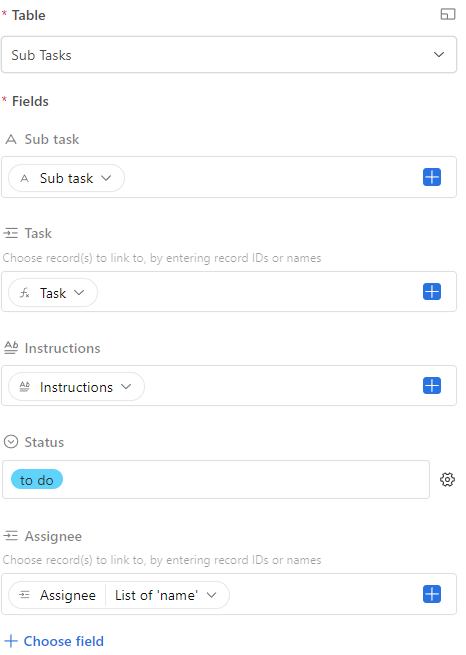Click the Choose field link
Image resolution: width=466 pixels, height=655 pixels.
click(x=63, y=641)
